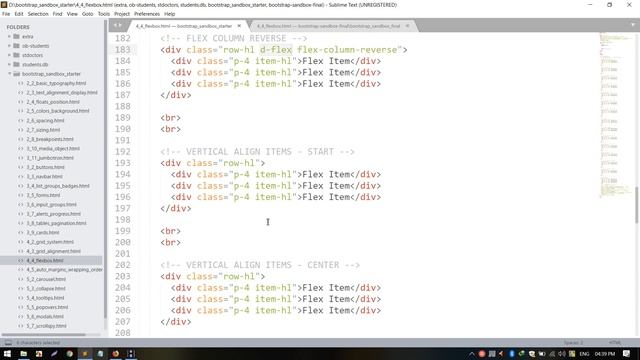Open the Tools menu
Screen dimensions: 640x360
[104, 14]
